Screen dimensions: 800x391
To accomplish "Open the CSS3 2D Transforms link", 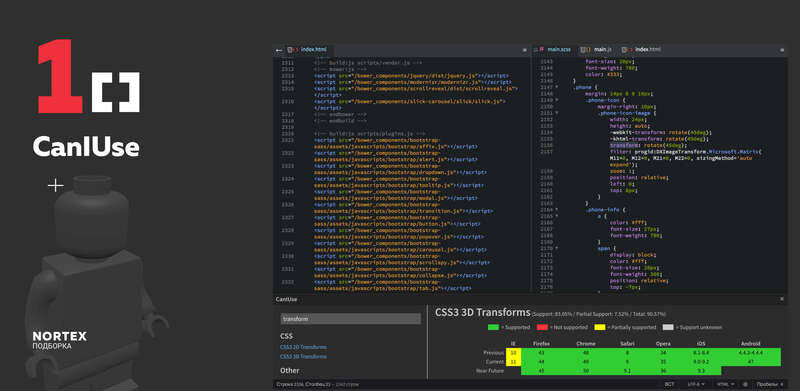I will tap(304, 347).
